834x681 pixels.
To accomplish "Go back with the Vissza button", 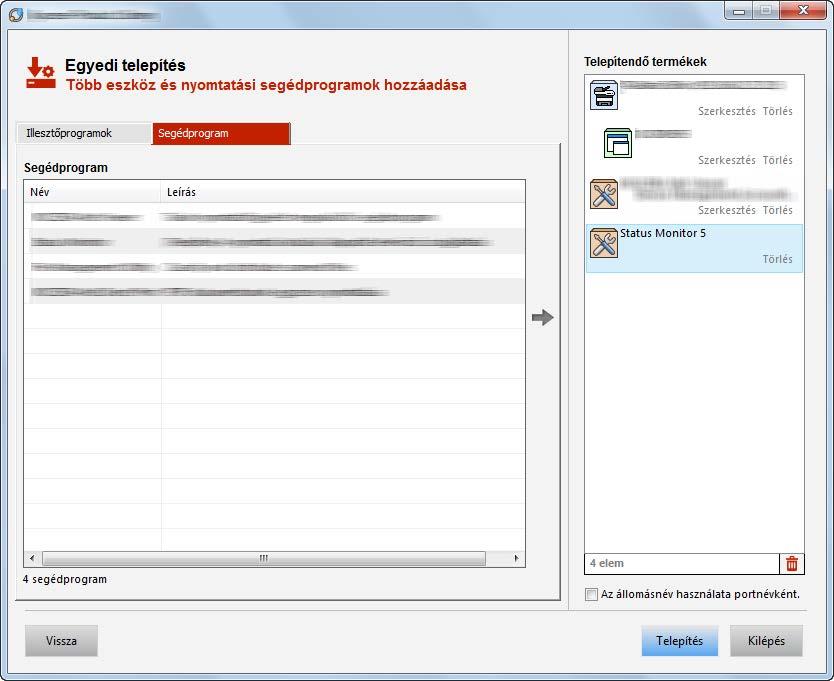I will tap(61, 641).
